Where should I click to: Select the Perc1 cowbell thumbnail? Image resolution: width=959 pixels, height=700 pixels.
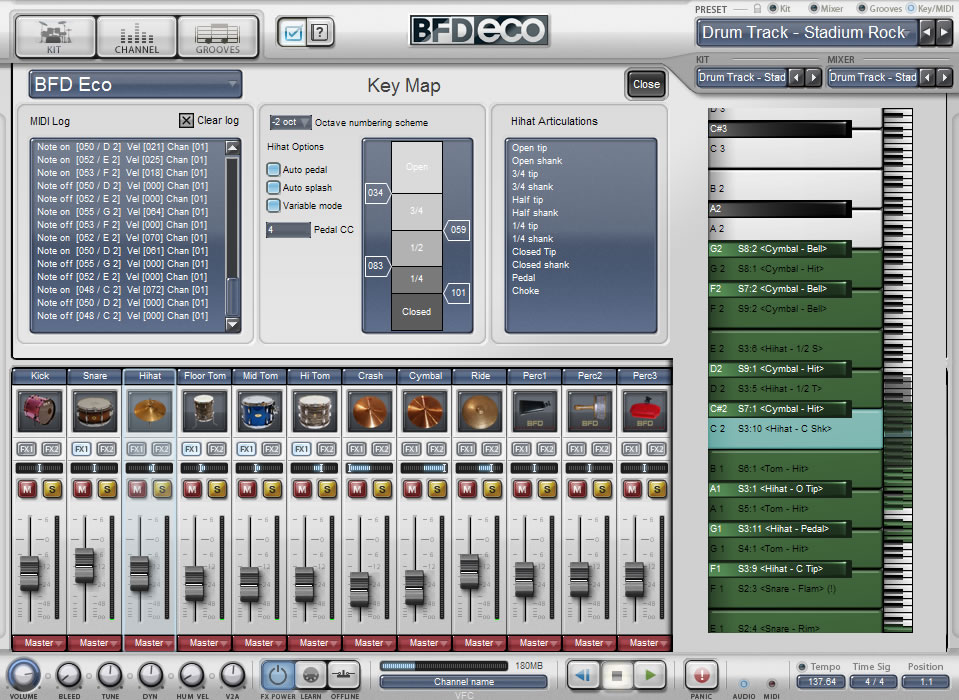[535, 411]
